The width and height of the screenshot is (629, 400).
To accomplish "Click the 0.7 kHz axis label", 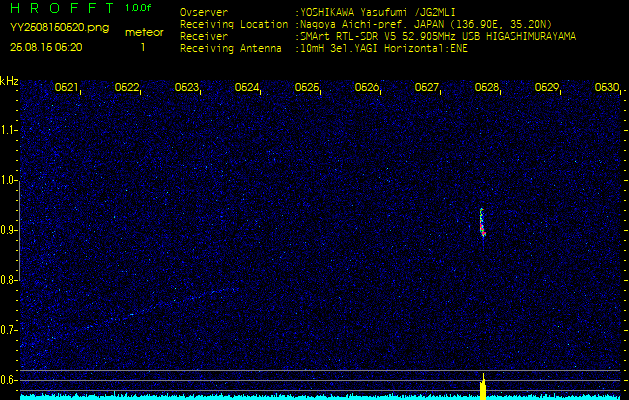I will (x=8, y=330).
